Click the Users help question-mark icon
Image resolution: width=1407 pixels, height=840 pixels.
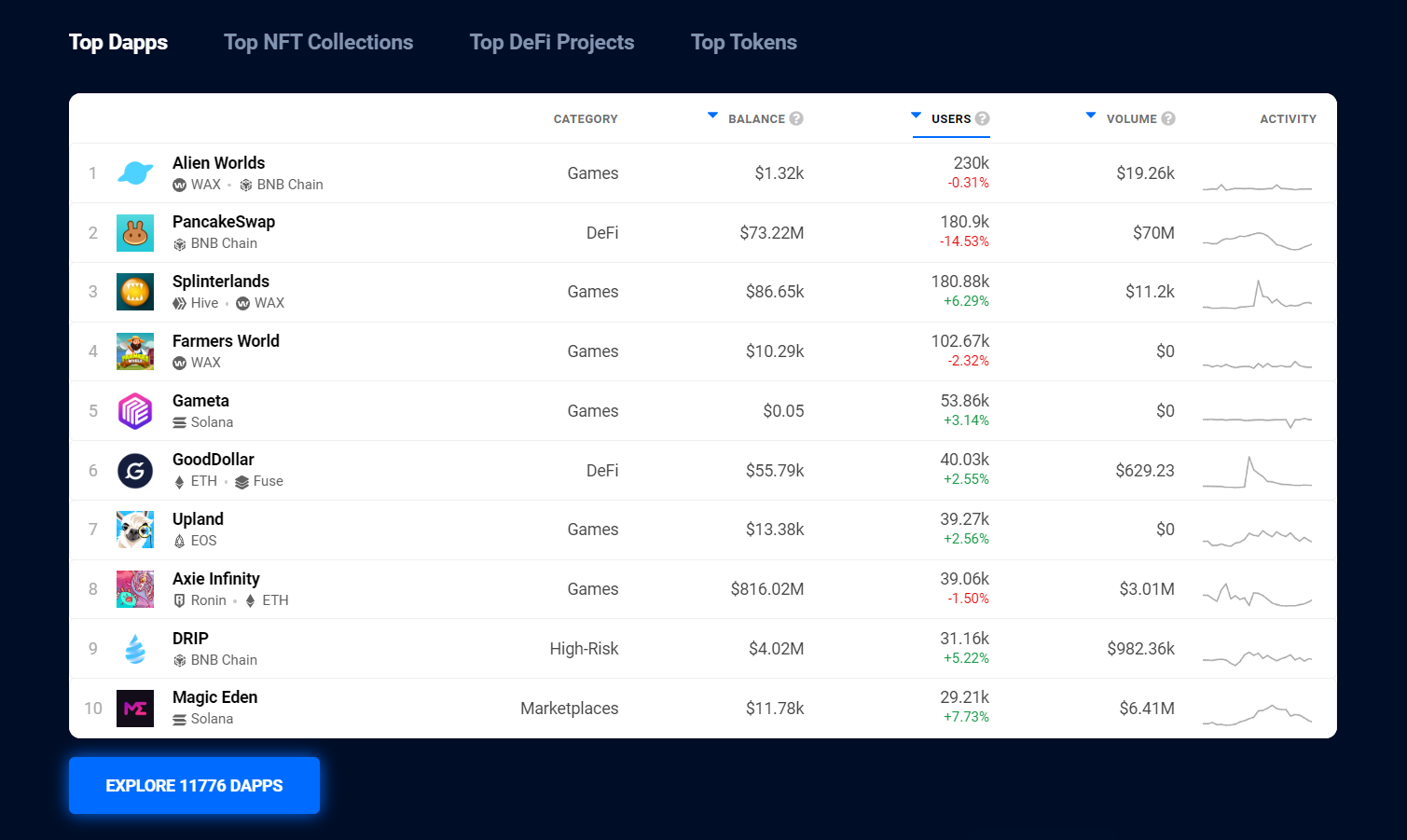pyautogui.click(x=982, y=118)
